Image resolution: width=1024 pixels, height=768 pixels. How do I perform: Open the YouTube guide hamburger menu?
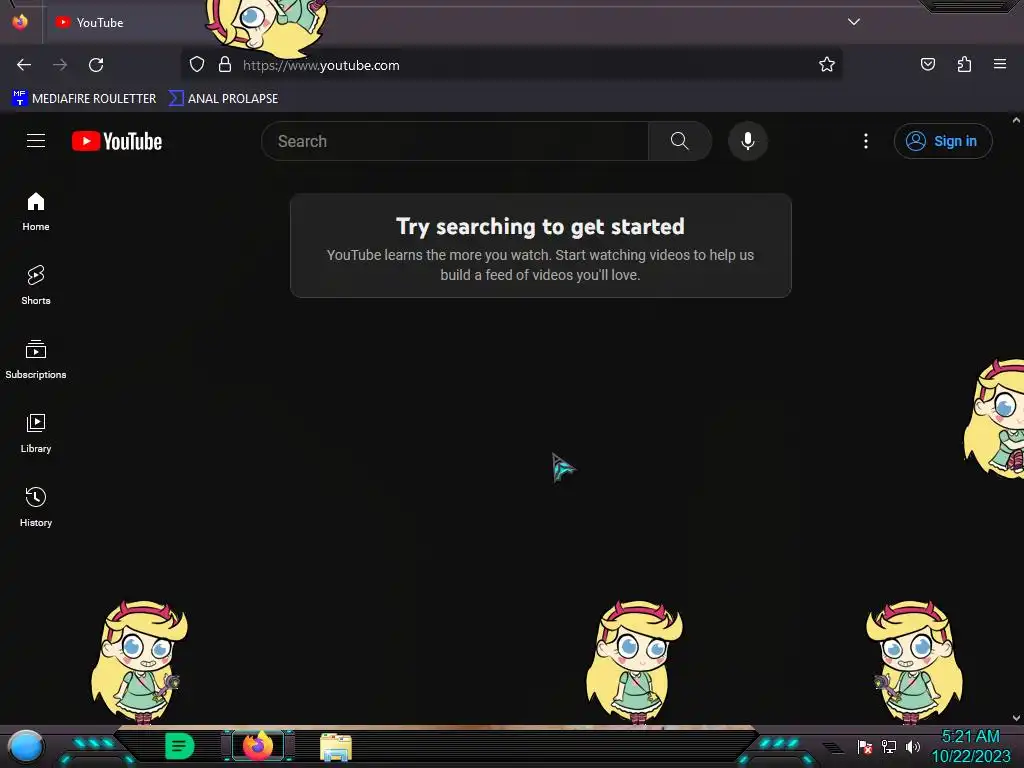coord(36,141)
